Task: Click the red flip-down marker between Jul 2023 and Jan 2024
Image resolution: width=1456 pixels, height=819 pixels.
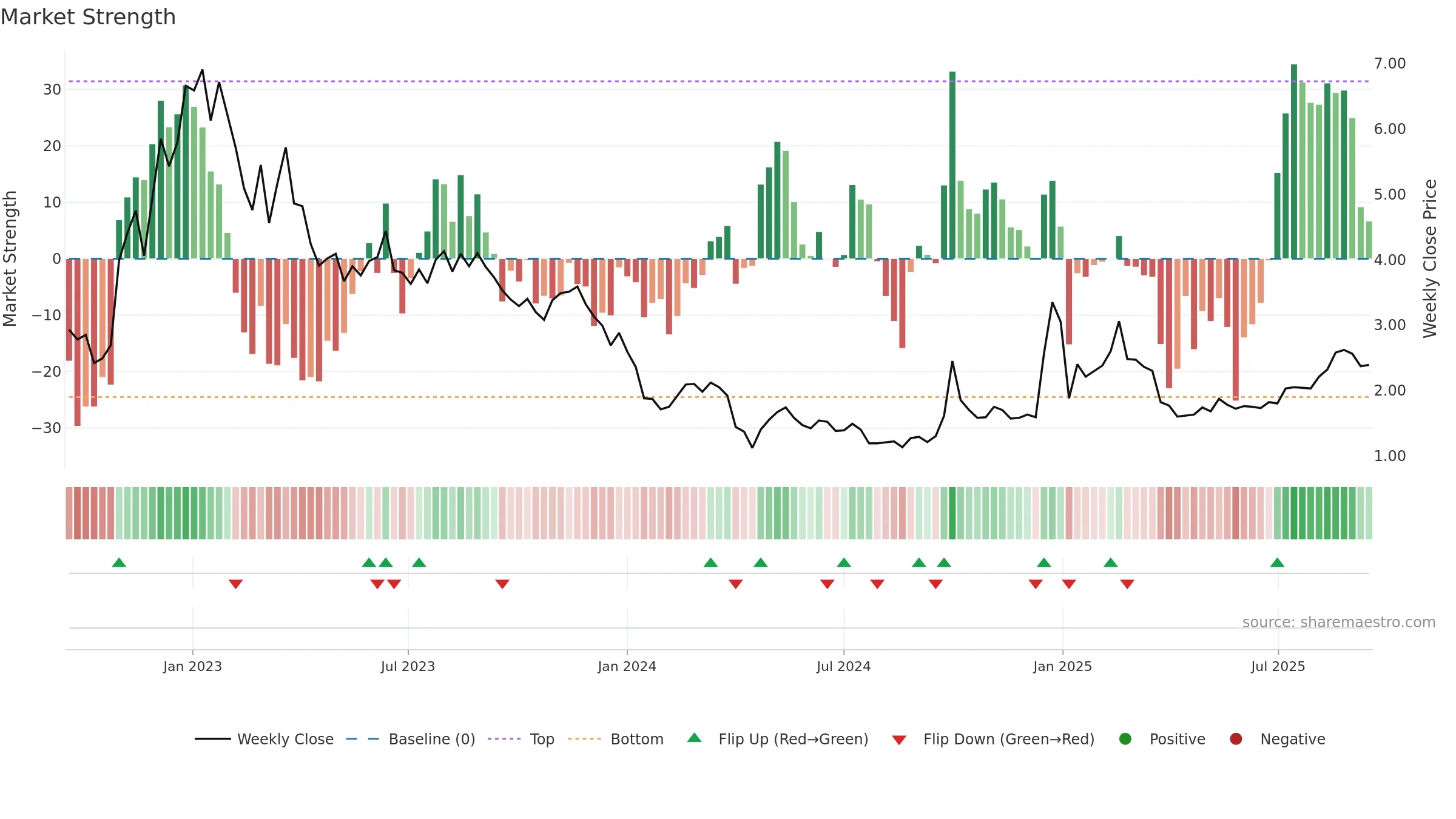Action: point(502,584)
